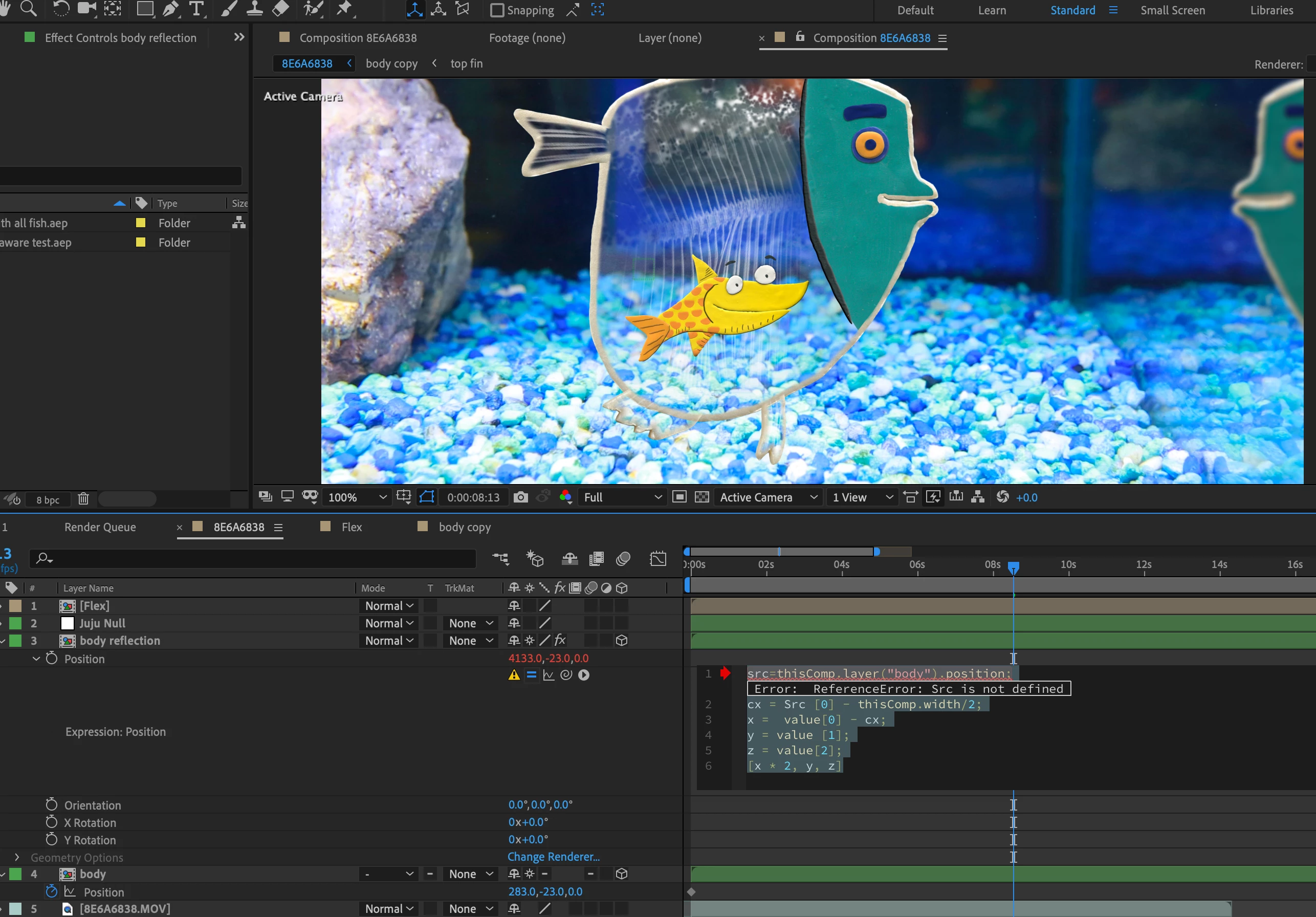The image size is (1316, 917).
Task: Select the Pen tool
Action: [x=170, y=9]
